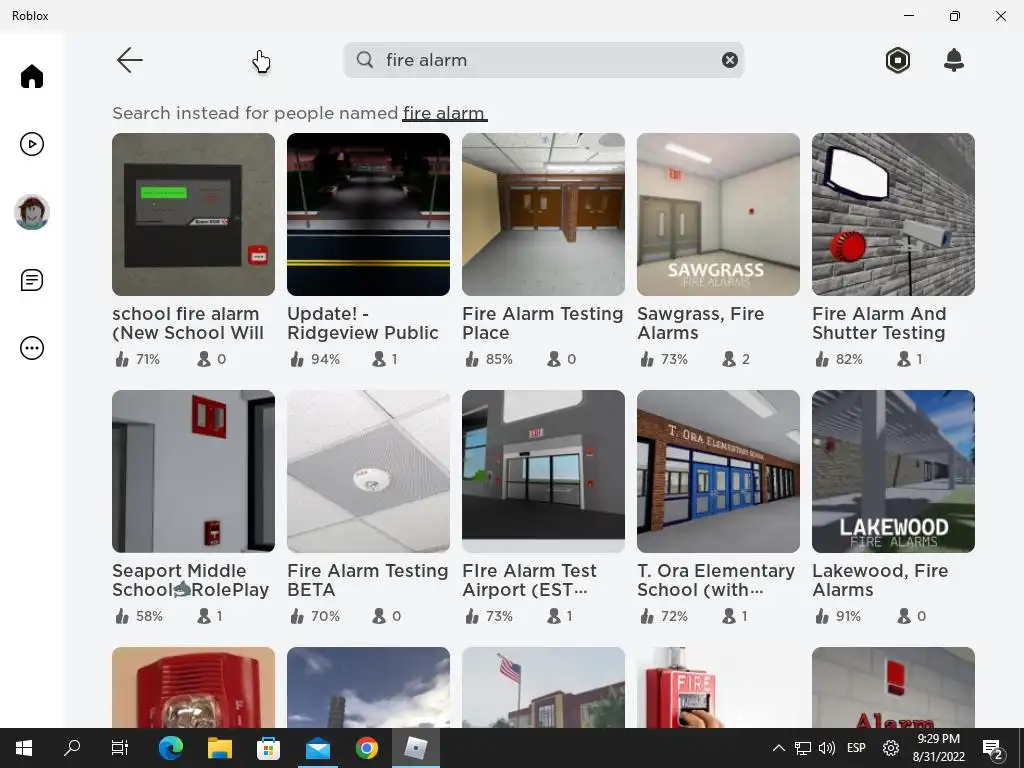
Task: Open the Action Center notifications icon
Action: click(x=993, y=749)
